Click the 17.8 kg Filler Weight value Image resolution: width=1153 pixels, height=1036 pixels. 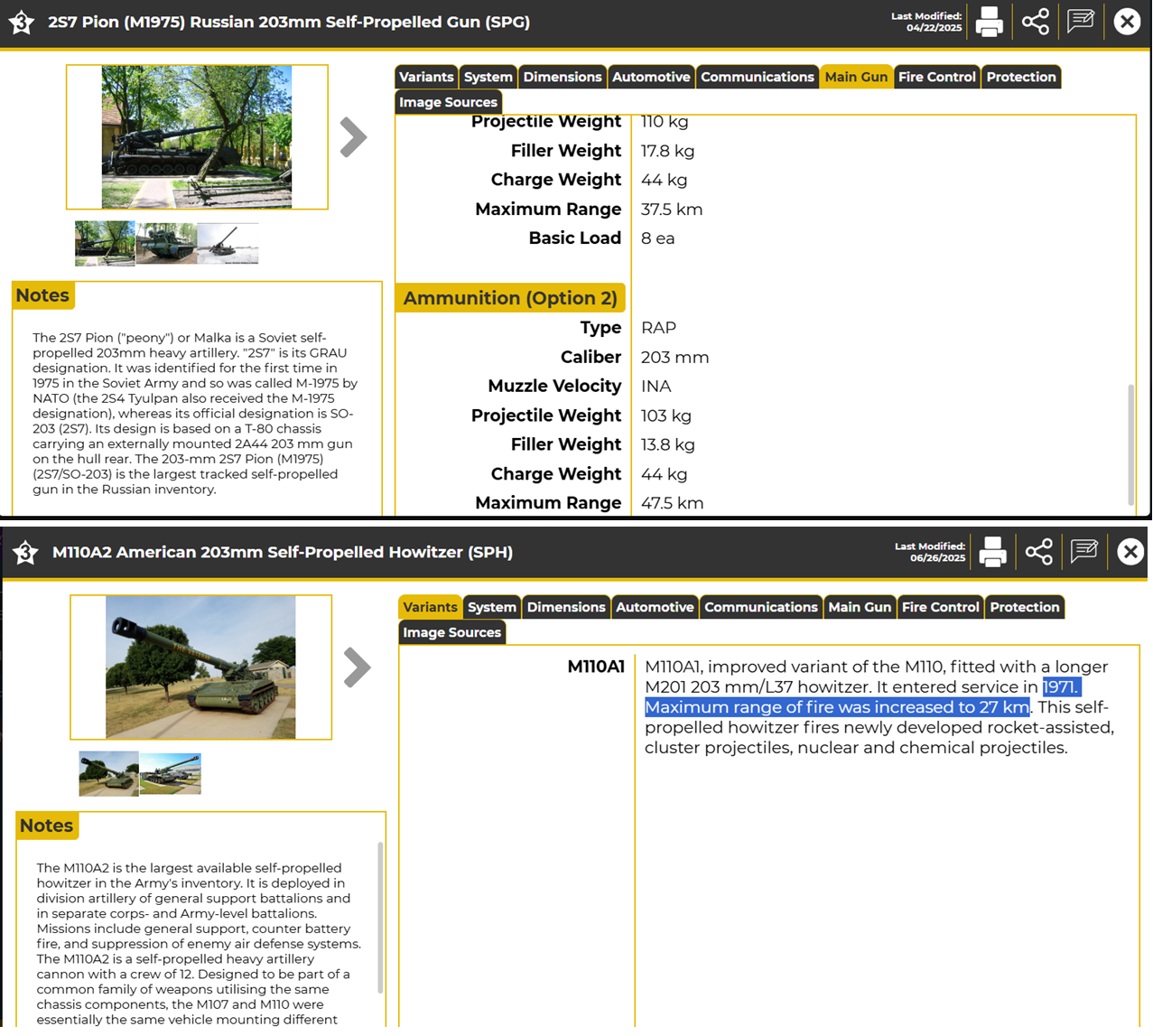pos(668,151)
